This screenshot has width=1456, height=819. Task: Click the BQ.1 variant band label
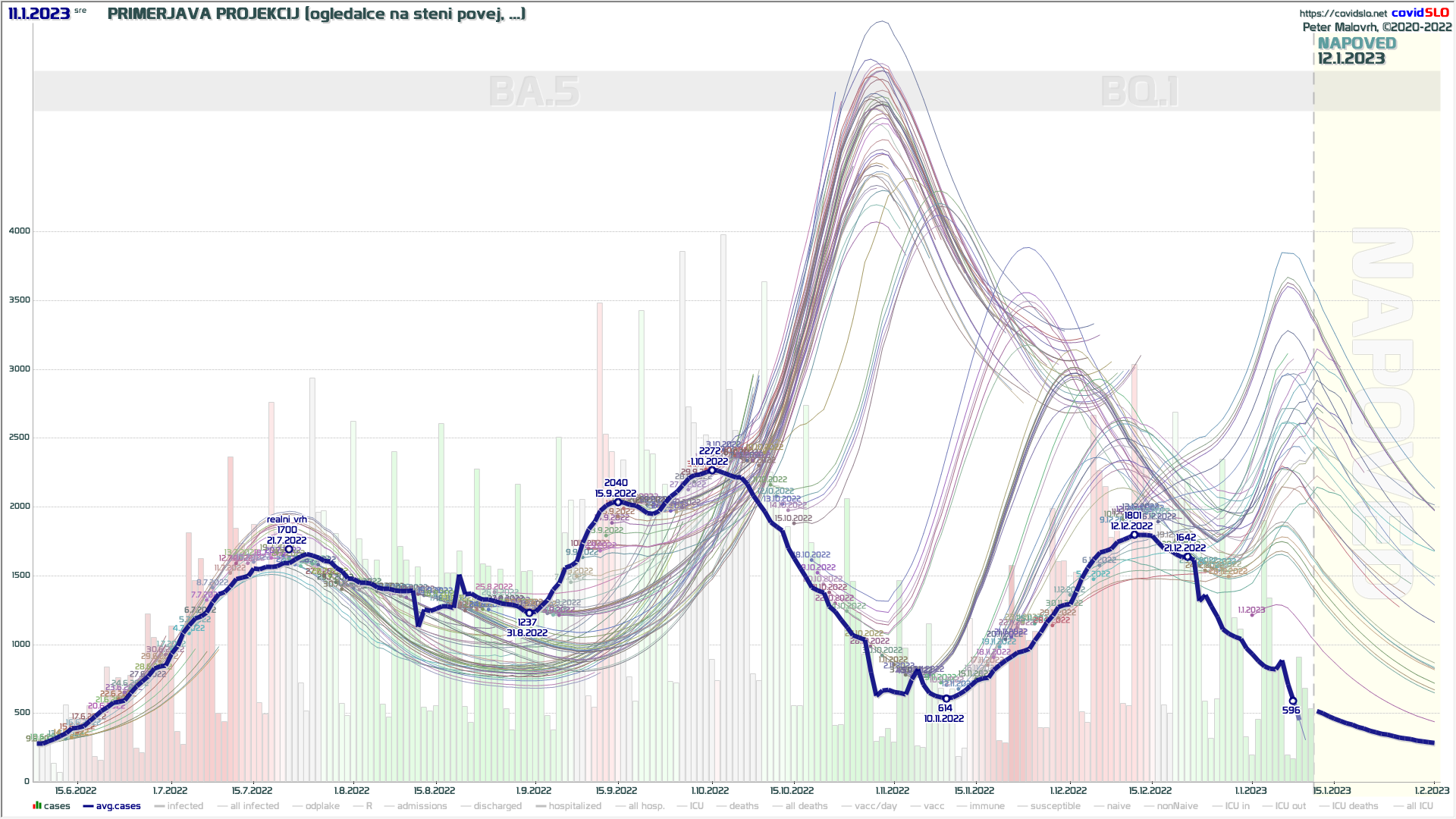(x=1139, y=92)
